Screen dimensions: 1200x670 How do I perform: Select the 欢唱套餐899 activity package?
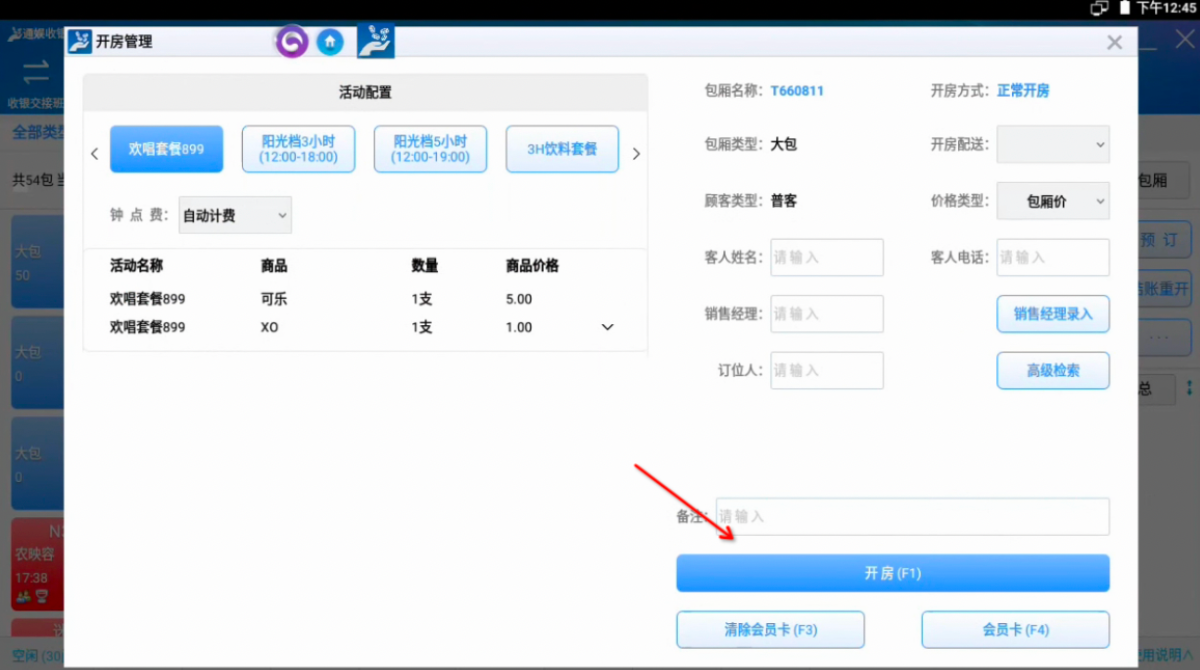(x=166, y=148)
